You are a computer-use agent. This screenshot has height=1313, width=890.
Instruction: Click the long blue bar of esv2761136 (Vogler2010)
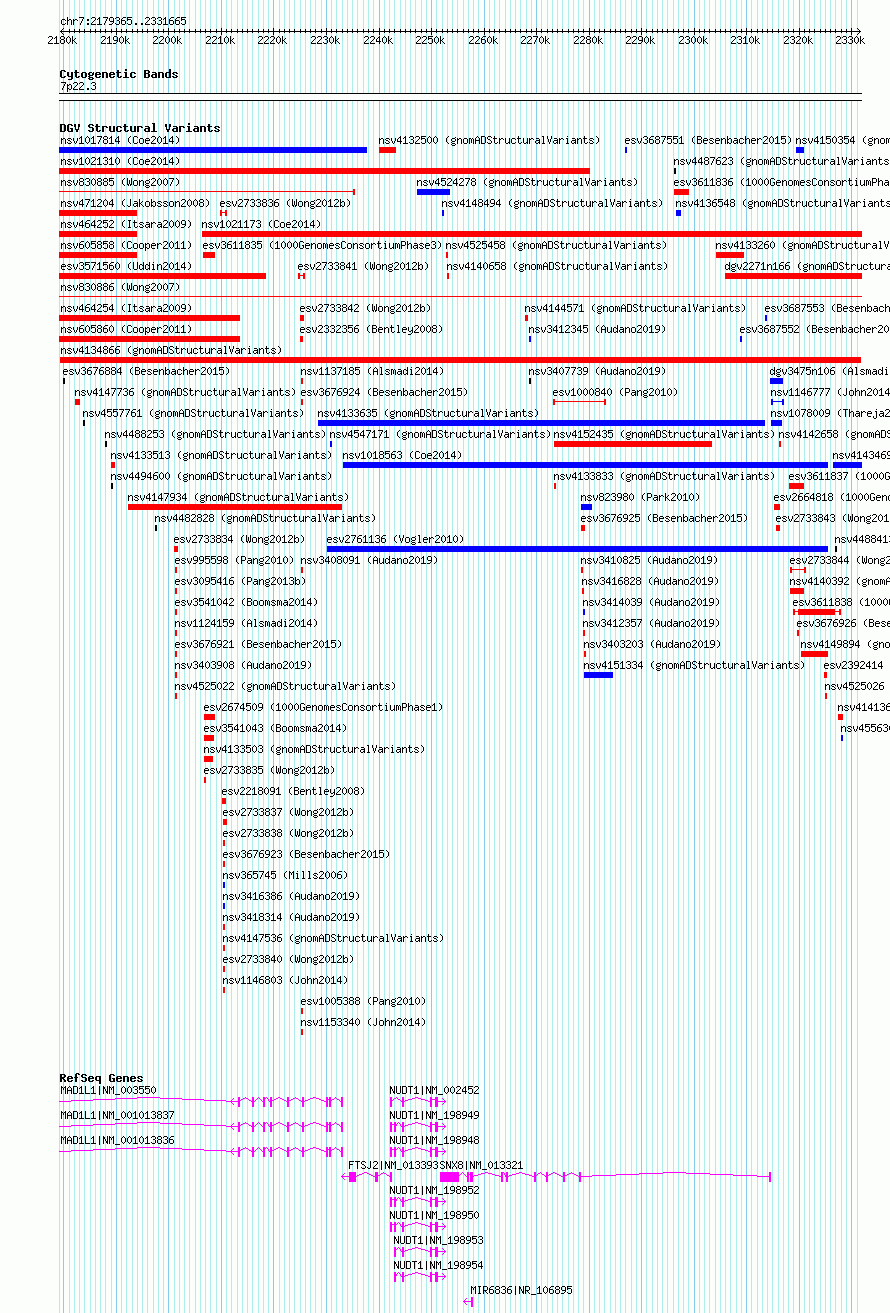click(578, 548)
